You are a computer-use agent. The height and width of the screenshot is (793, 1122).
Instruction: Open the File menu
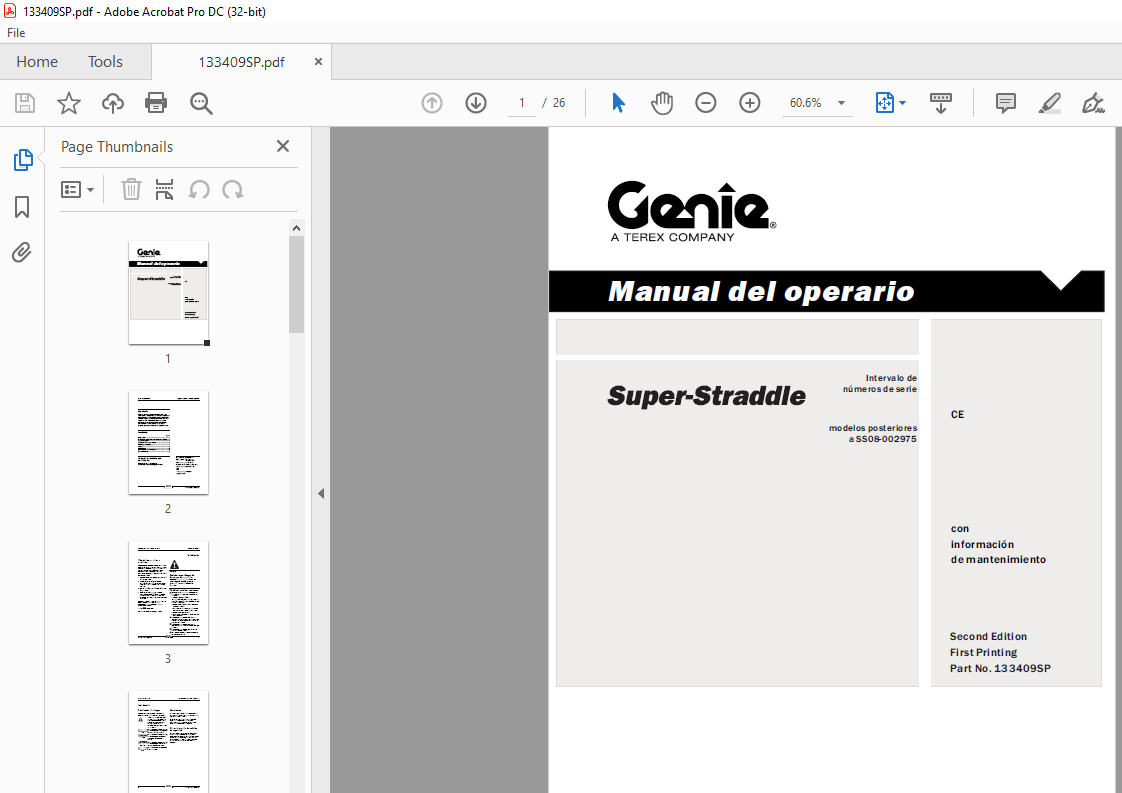click(16, 33)
